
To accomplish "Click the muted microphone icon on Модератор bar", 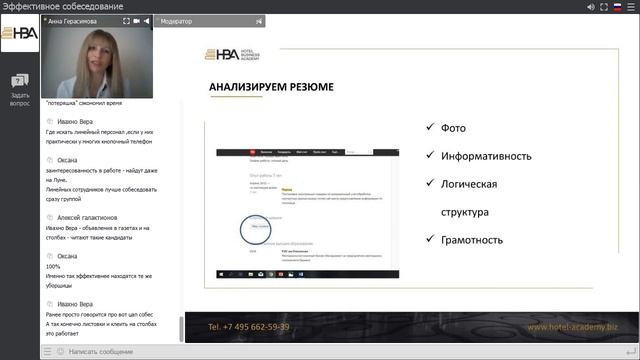I will pos(259,21).
